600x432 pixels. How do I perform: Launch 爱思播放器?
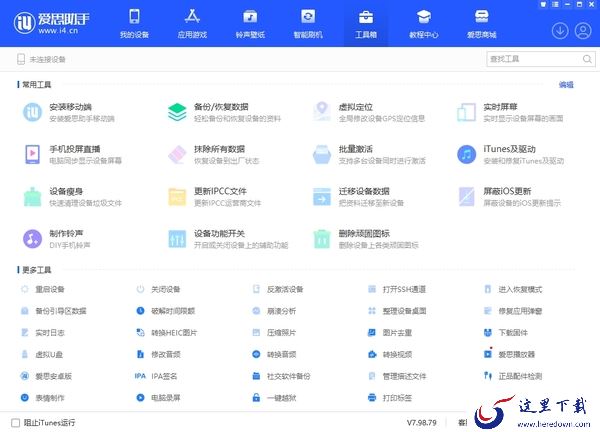click(x=509, y=354)
